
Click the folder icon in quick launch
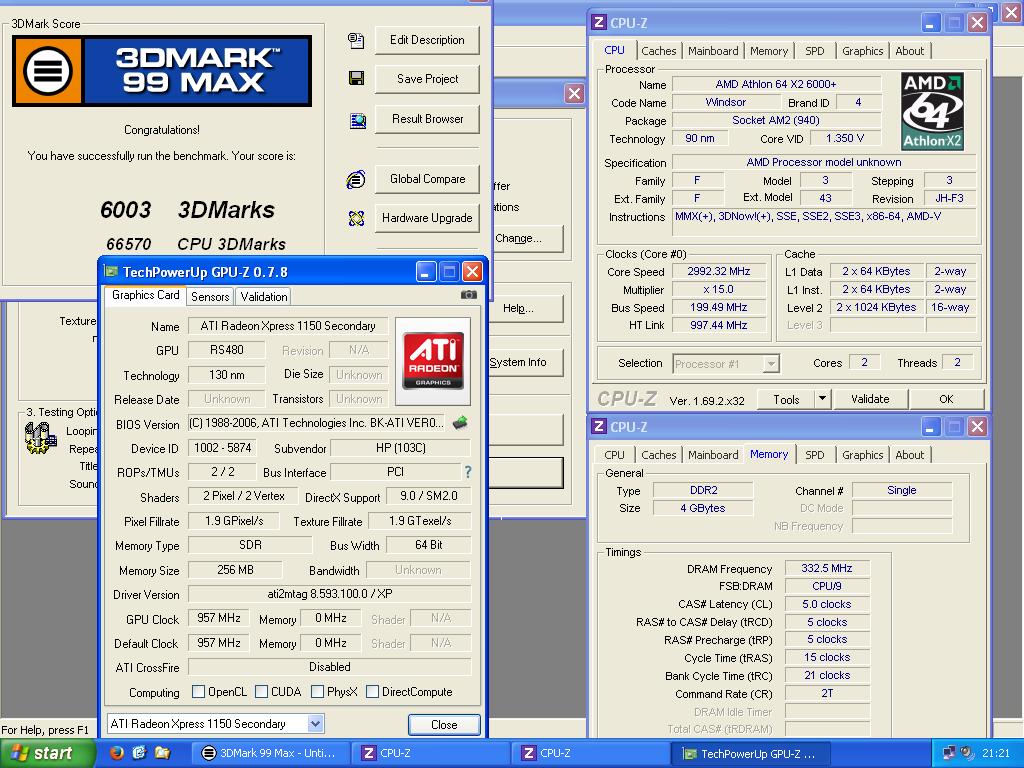[x=162, y=753]
